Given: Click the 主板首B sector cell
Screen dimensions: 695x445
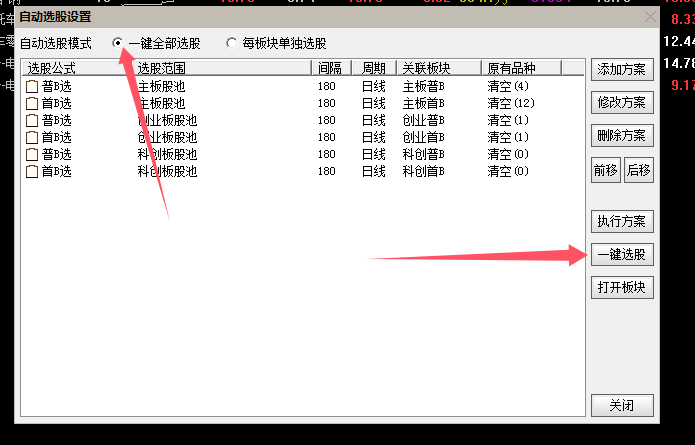Looking at the screenshot, I should [x=423, y=103].
